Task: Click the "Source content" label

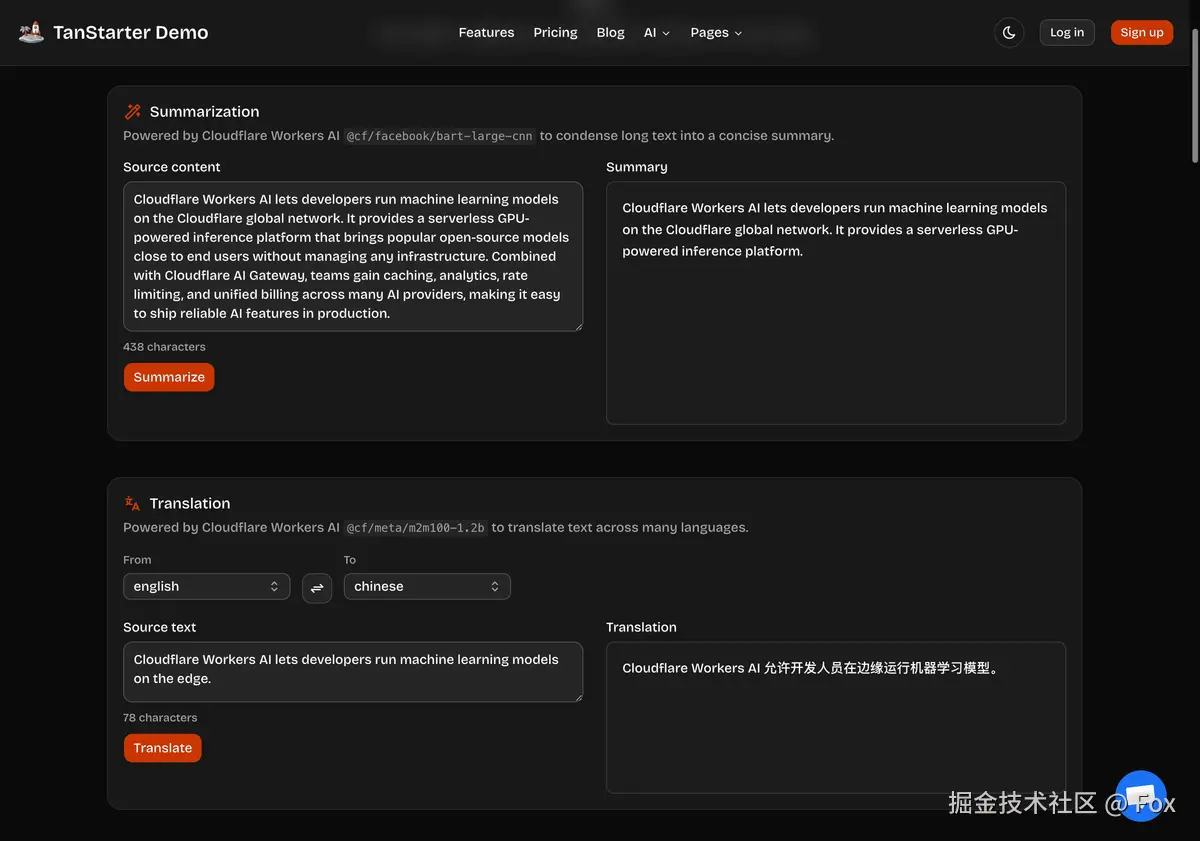Action: (x=172, y=167)
